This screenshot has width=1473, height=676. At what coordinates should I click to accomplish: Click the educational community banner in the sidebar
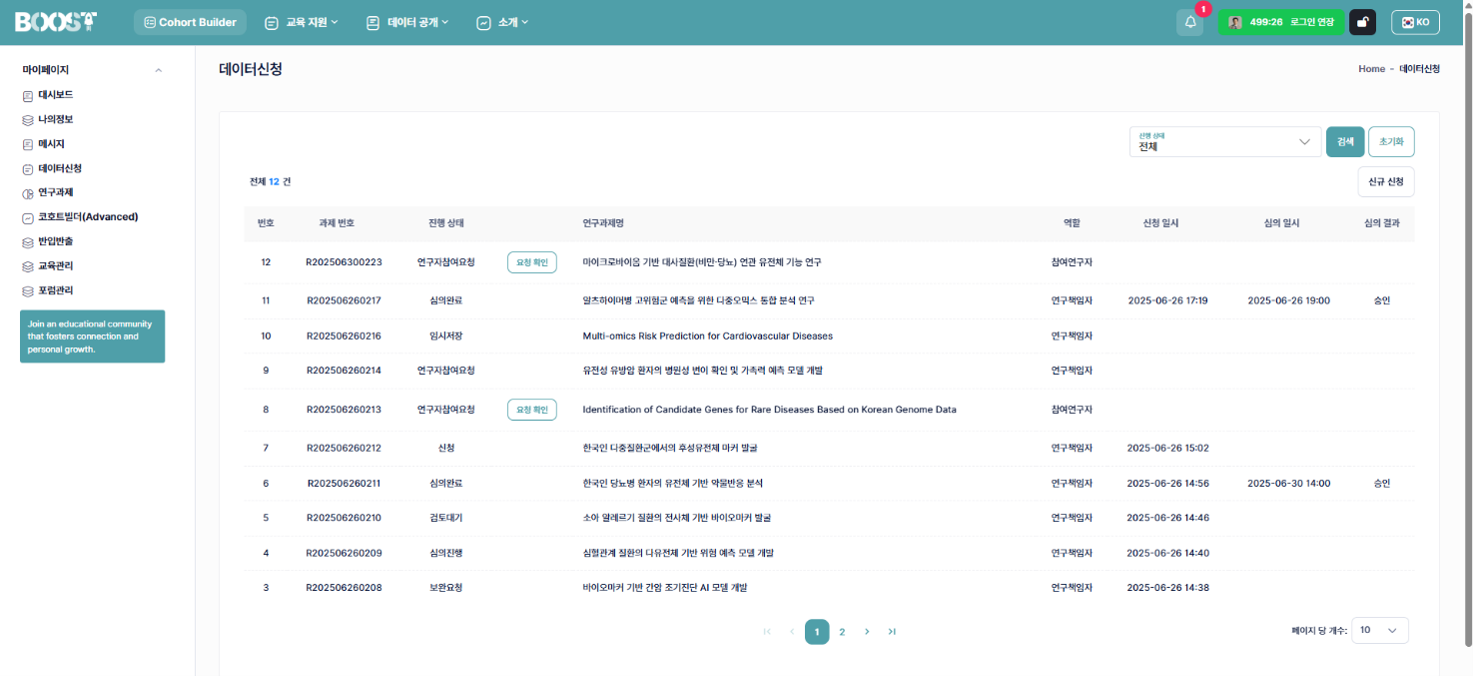click(x=92, y=336)
